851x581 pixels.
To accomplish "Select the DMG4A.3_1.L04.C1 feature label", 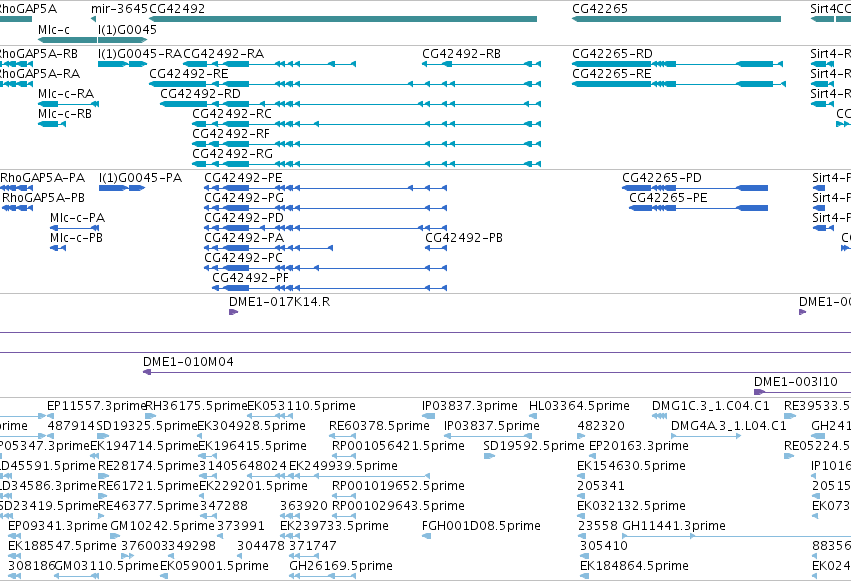I will tap(728, 426).
